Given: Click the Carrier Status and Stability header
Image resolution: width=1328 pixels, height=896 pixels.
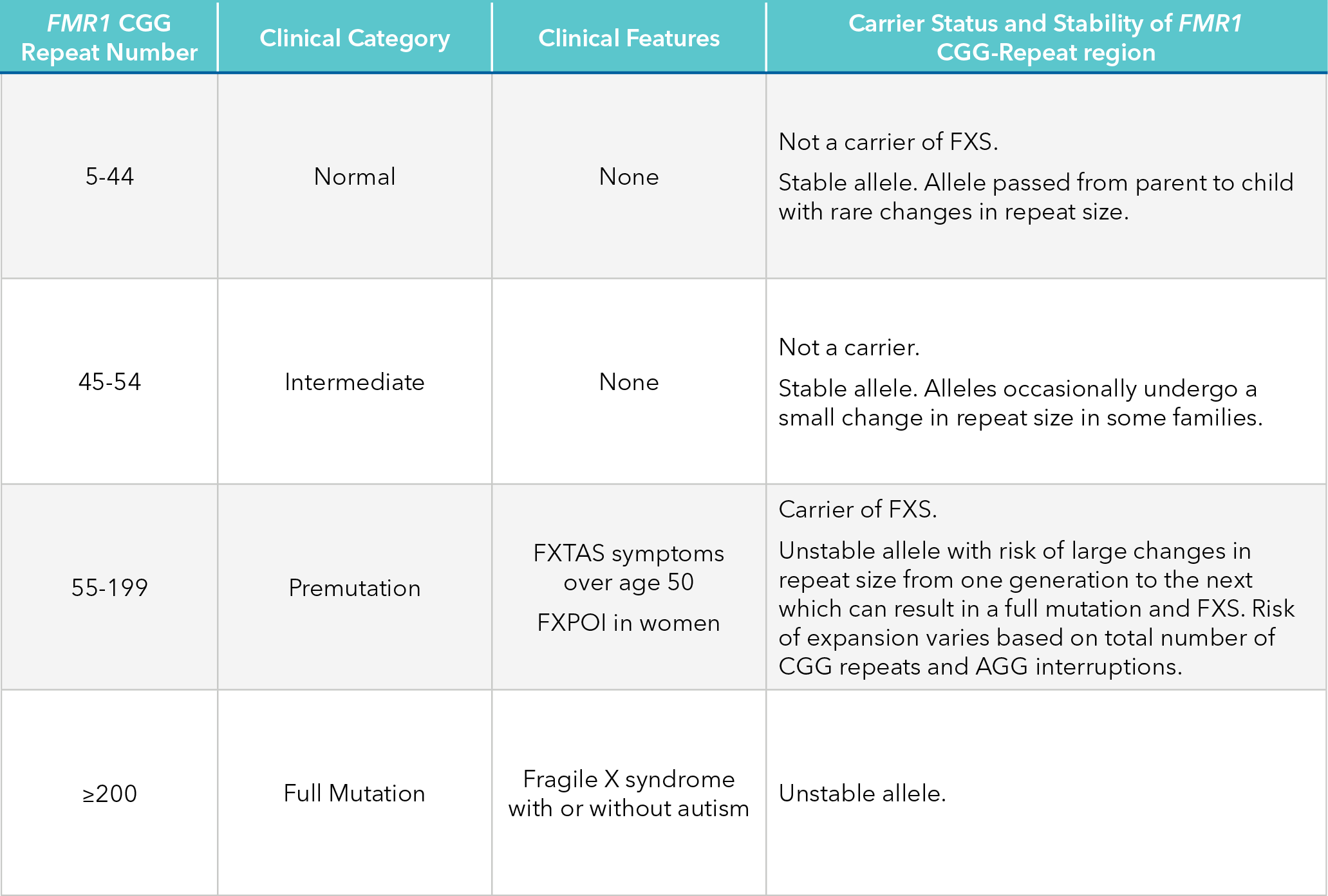Looking at the screenshot, I should coord(1045,37).
